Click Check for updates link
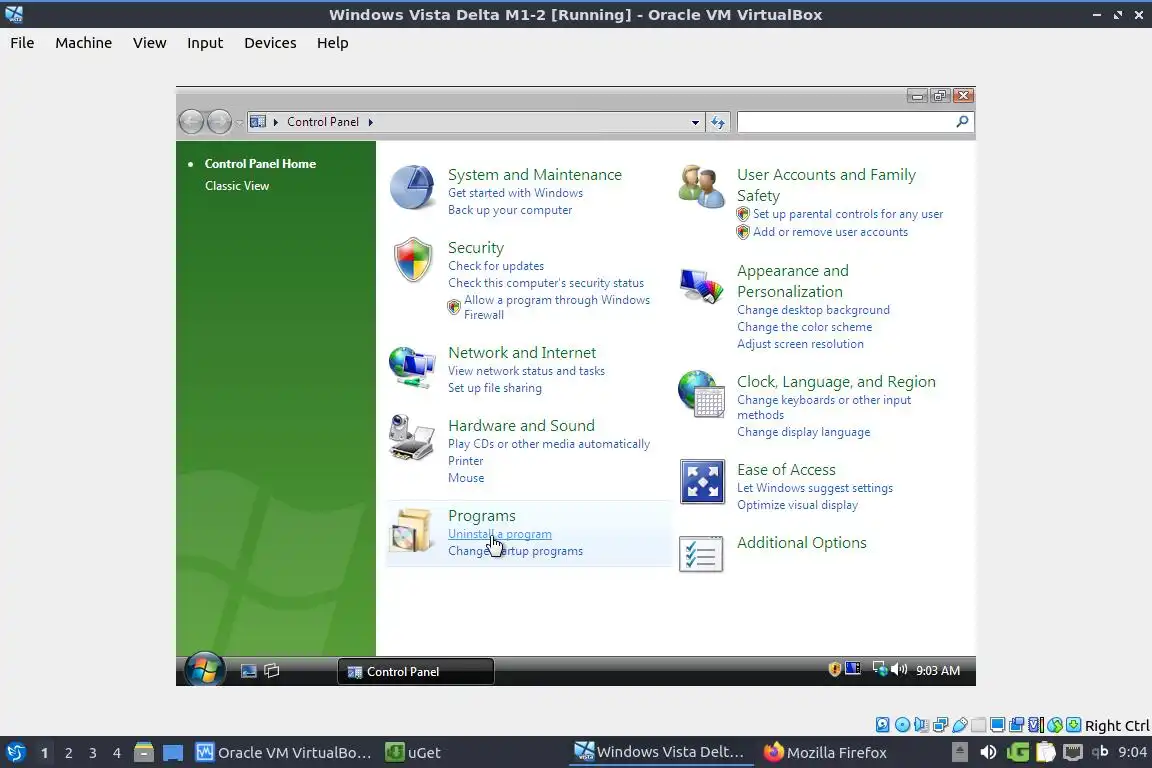Image resolution: width=1152 pixels, height=768 pixels. [496, 266]
